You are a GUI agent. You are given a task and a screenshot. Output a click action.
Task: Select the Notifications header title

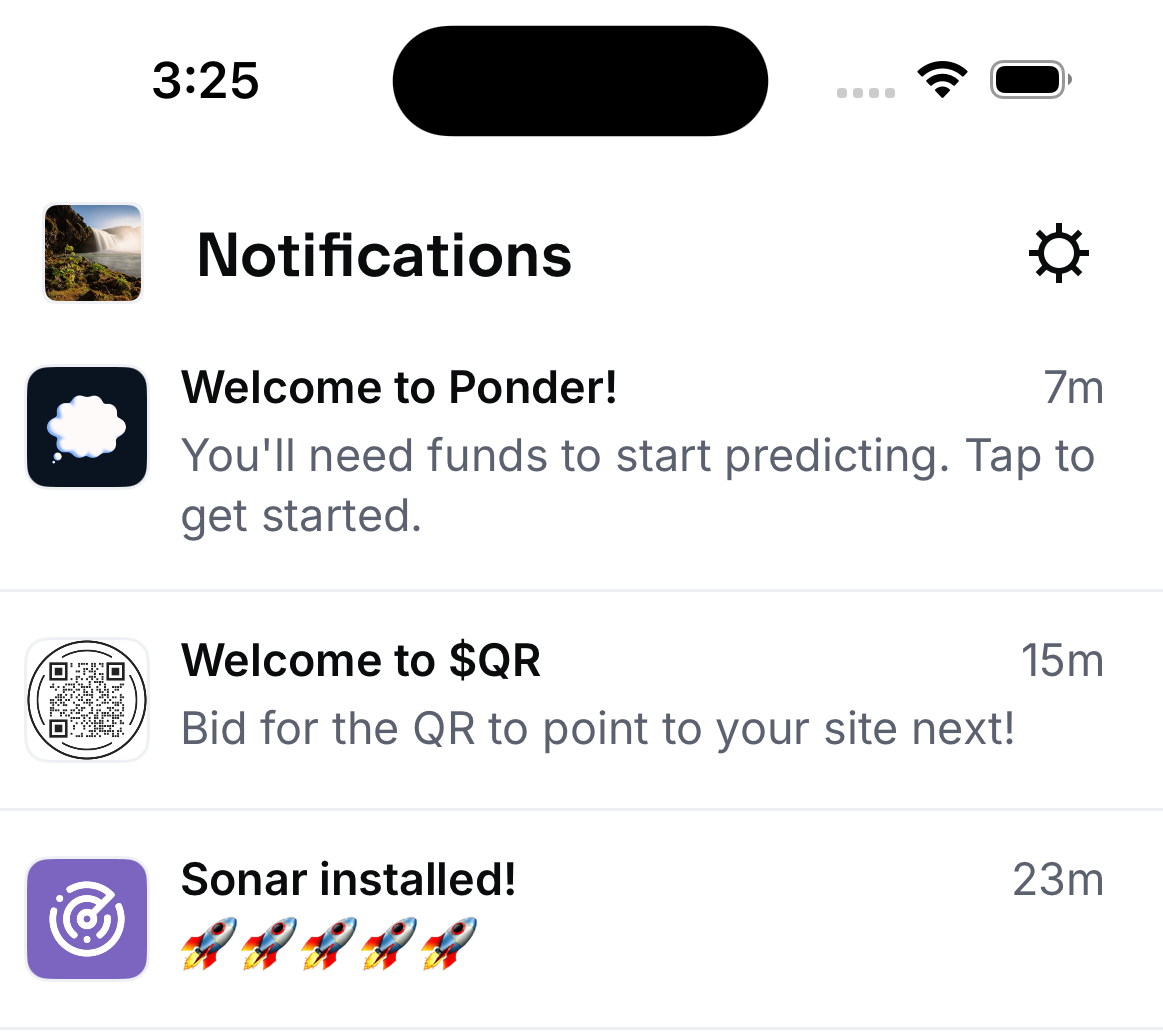click(x=384, y=256)
